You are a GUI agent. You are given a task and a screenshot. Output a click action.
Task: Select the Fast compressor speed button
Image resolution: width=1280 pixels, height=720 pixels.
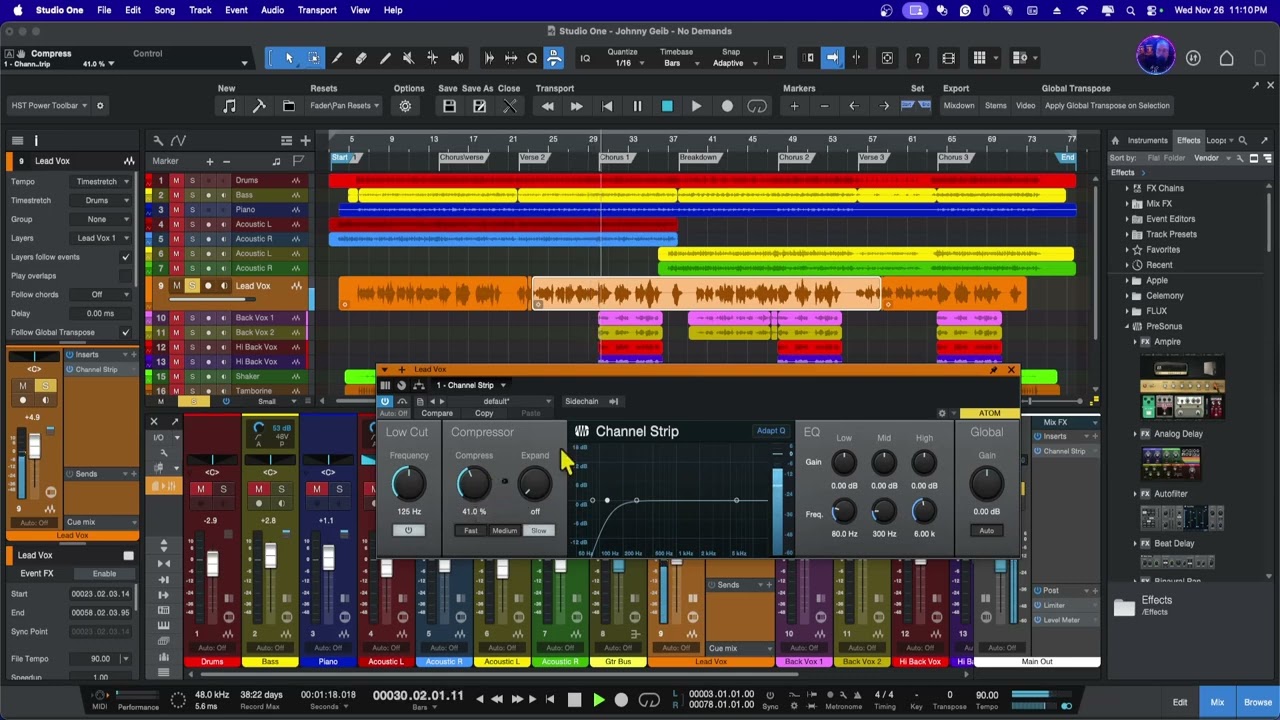click(x=471, y=531)
